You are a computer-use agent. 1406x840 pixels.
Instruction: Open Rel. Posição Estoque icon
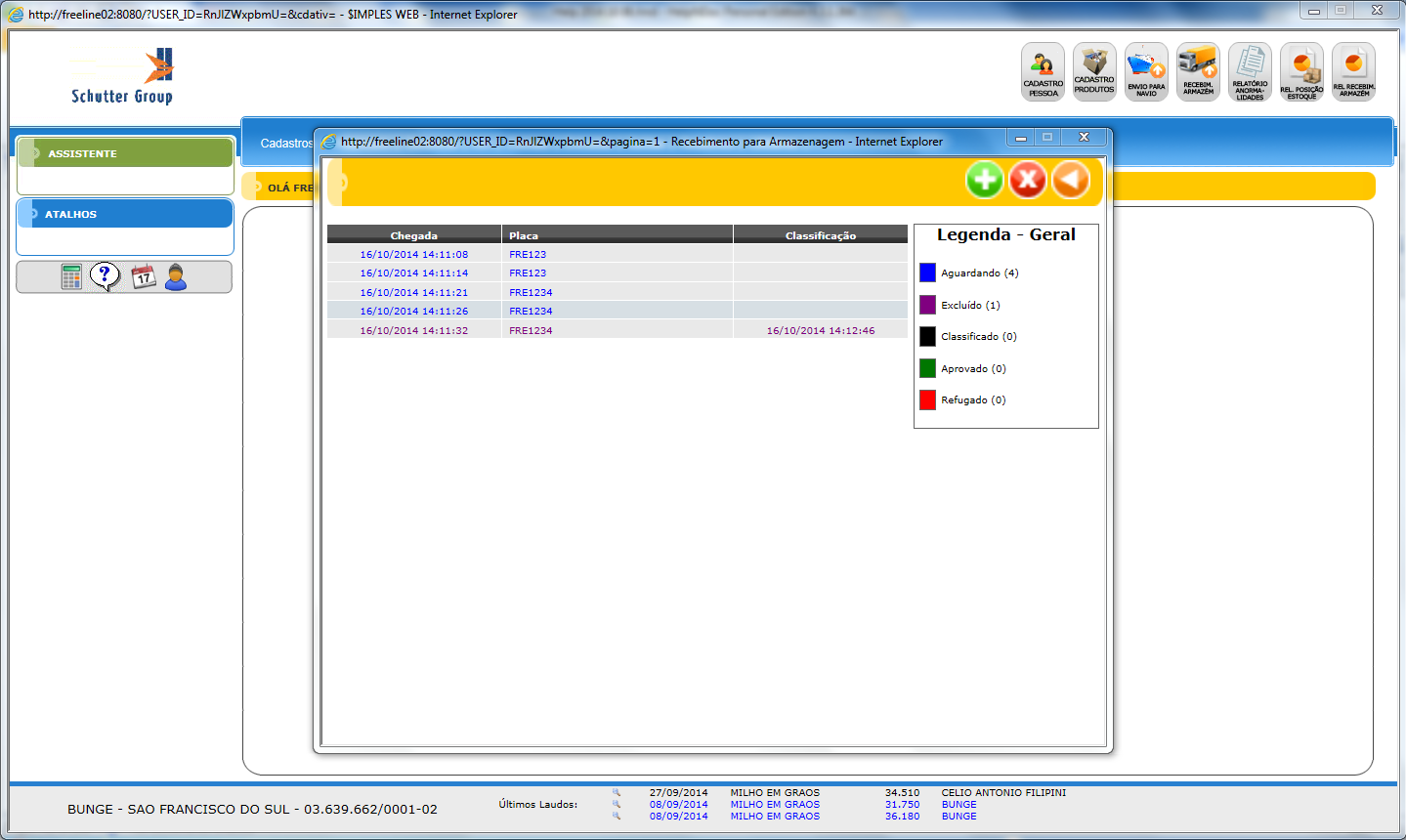pyautogui.click(x=1301, y=71)
